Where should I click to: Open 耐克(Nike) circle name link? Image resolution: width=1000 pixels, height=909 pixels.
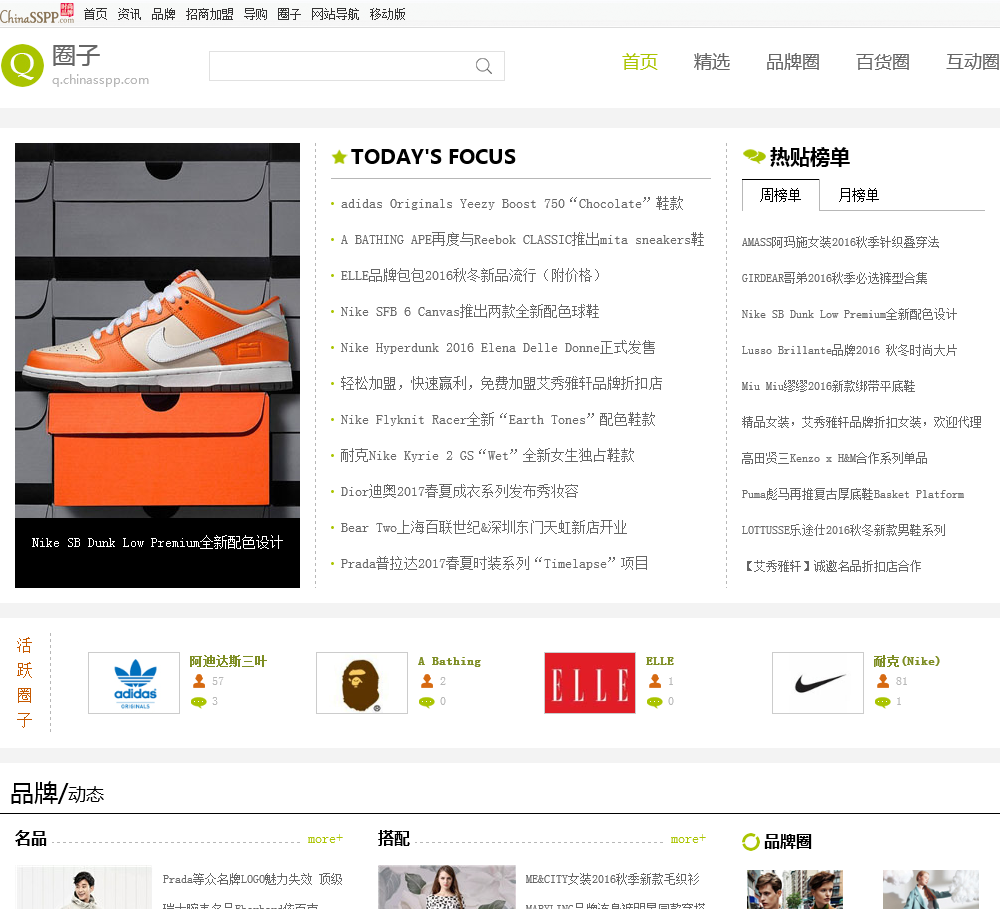click(906, 661)
